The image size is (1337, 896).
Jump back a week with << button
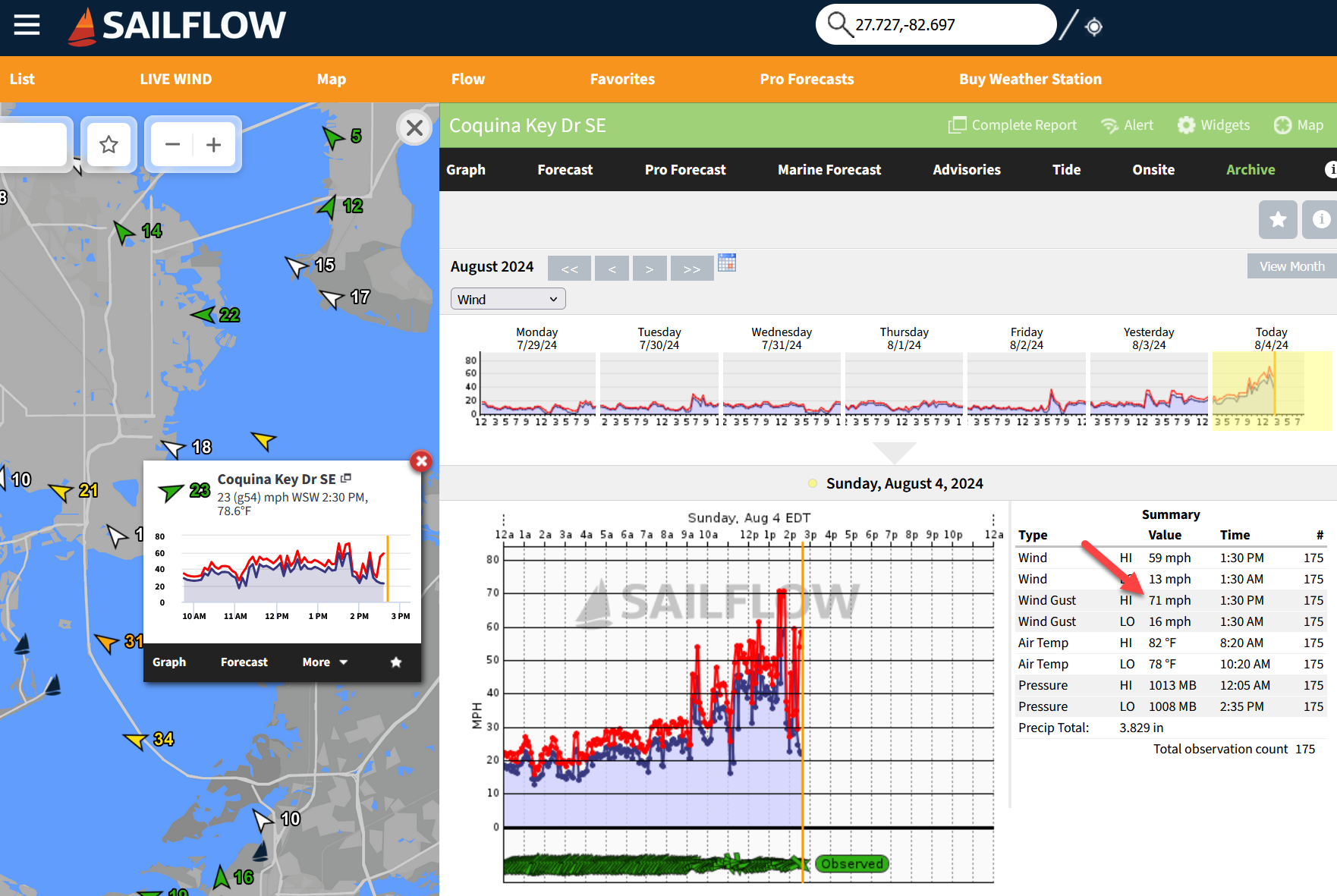[x=570, y=269]
